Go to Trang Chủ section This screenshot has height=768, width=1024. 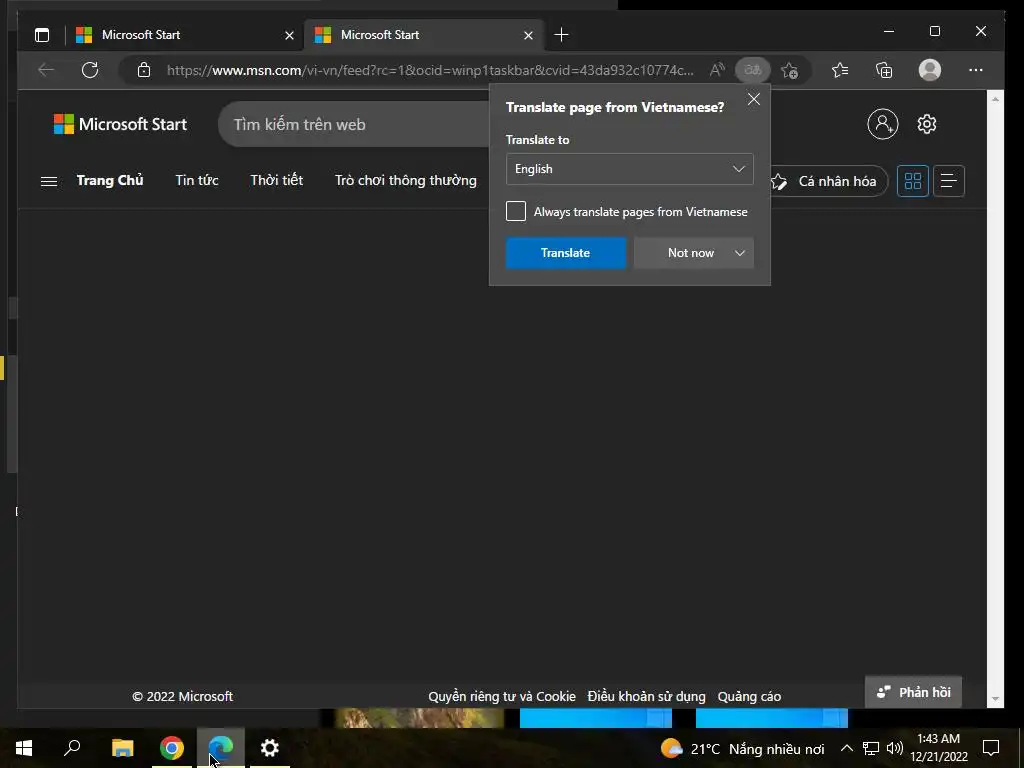(110, 180)
